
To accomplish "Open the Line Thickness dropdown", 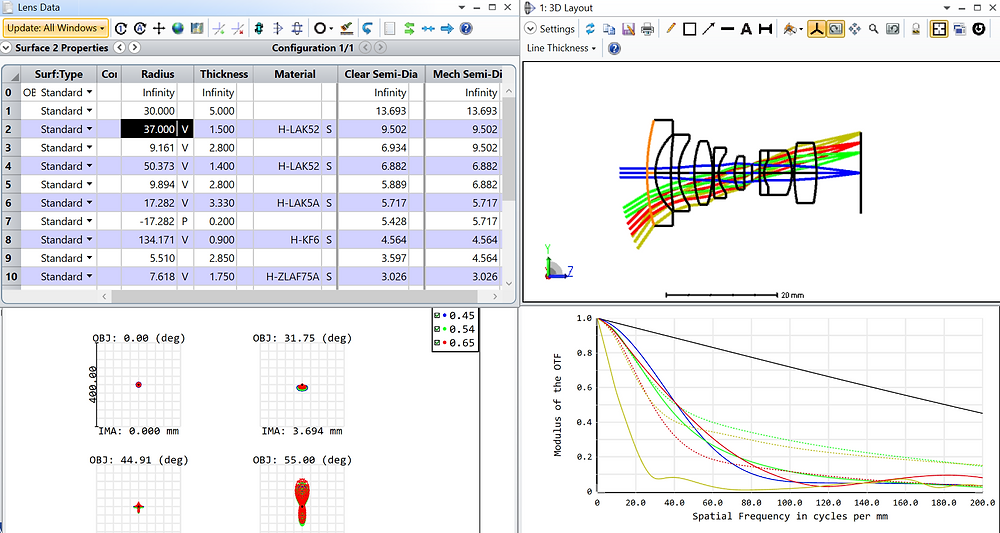I will point(561,48).
